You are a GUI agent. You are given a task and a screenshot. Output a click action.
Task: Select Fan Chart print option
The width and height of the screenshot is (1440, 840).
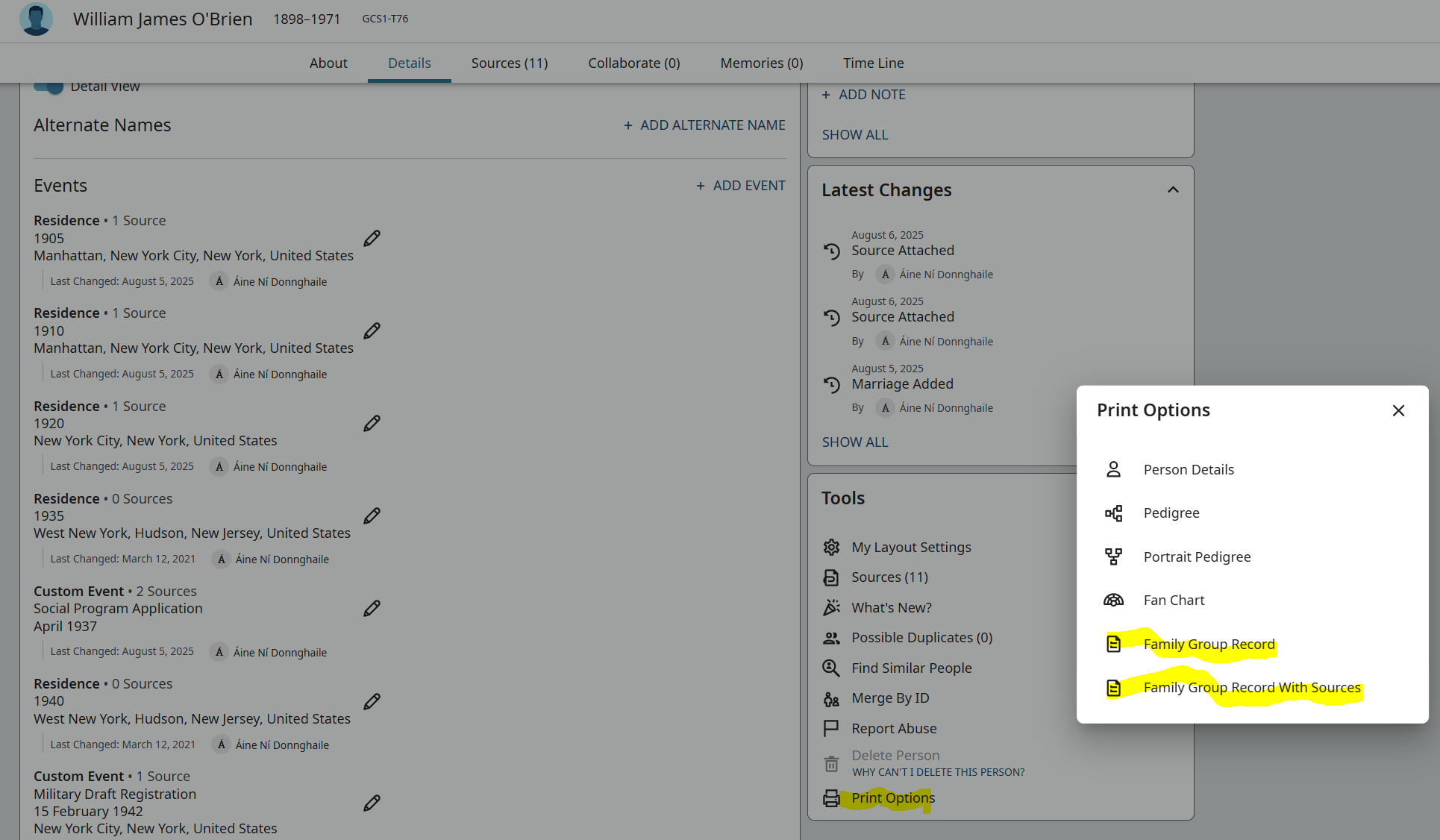(1174, 601)
